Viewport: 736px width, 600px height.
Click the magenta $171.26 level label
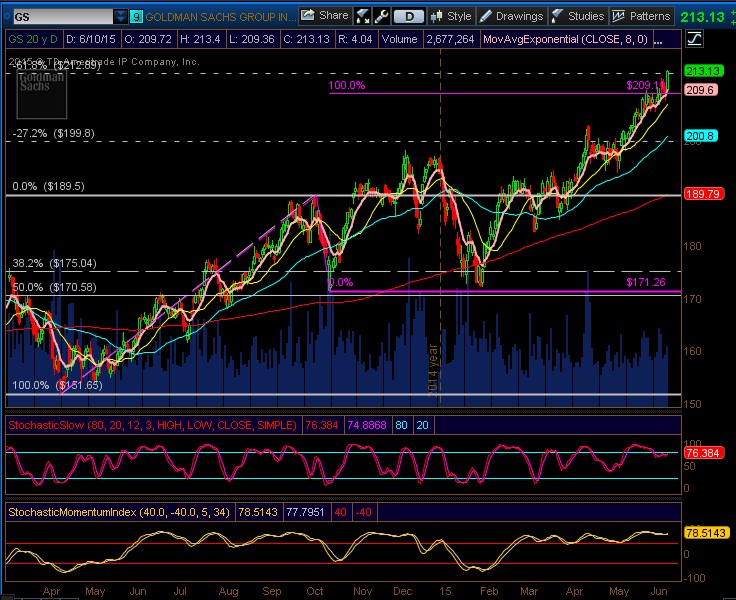pyautogui.click(x=645, y=282)
